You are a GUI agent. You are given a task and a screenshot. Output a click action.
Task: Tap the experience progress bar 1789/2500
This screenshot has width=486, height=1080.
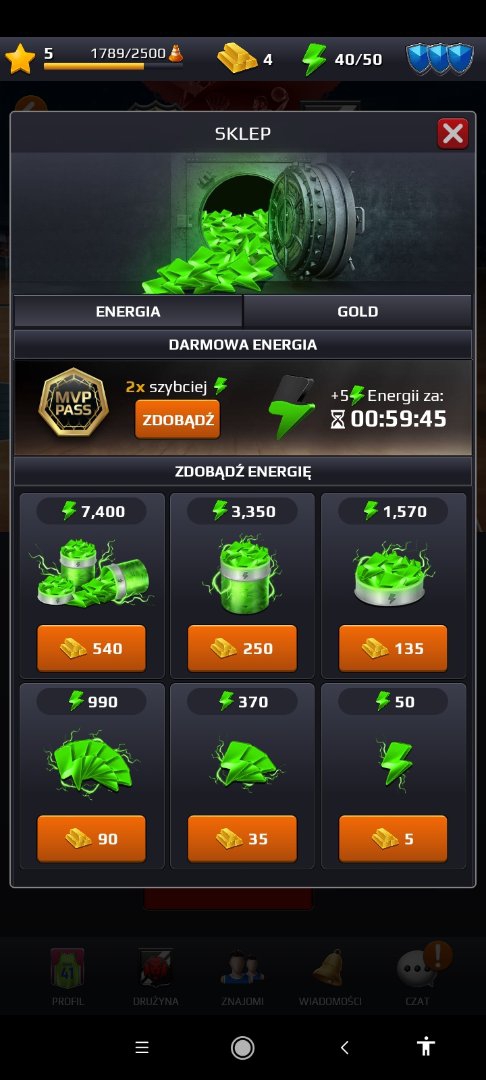pyautogui.click(x=114, y=67)
